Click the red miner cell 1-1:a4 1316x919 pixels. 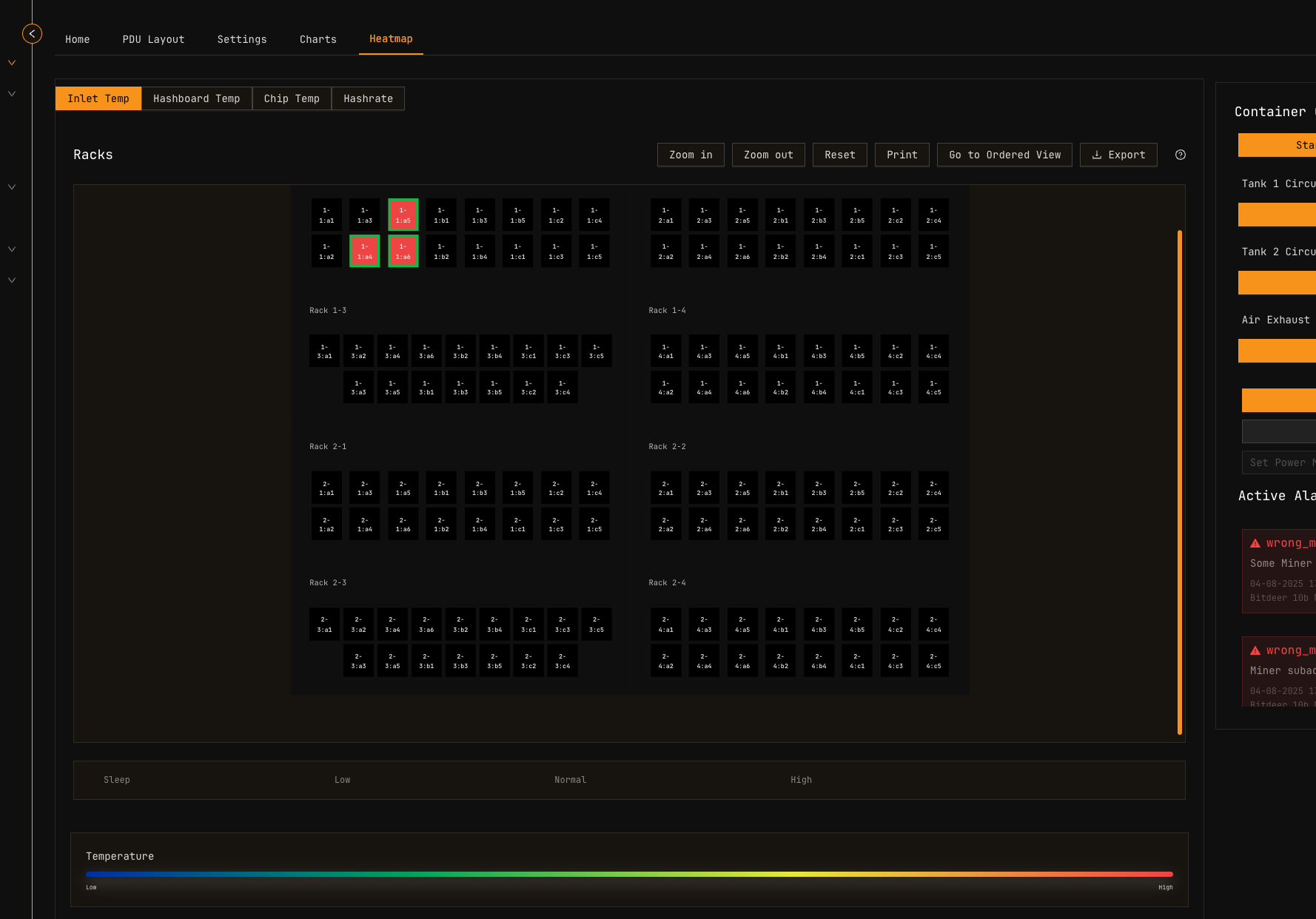[364, 252]
